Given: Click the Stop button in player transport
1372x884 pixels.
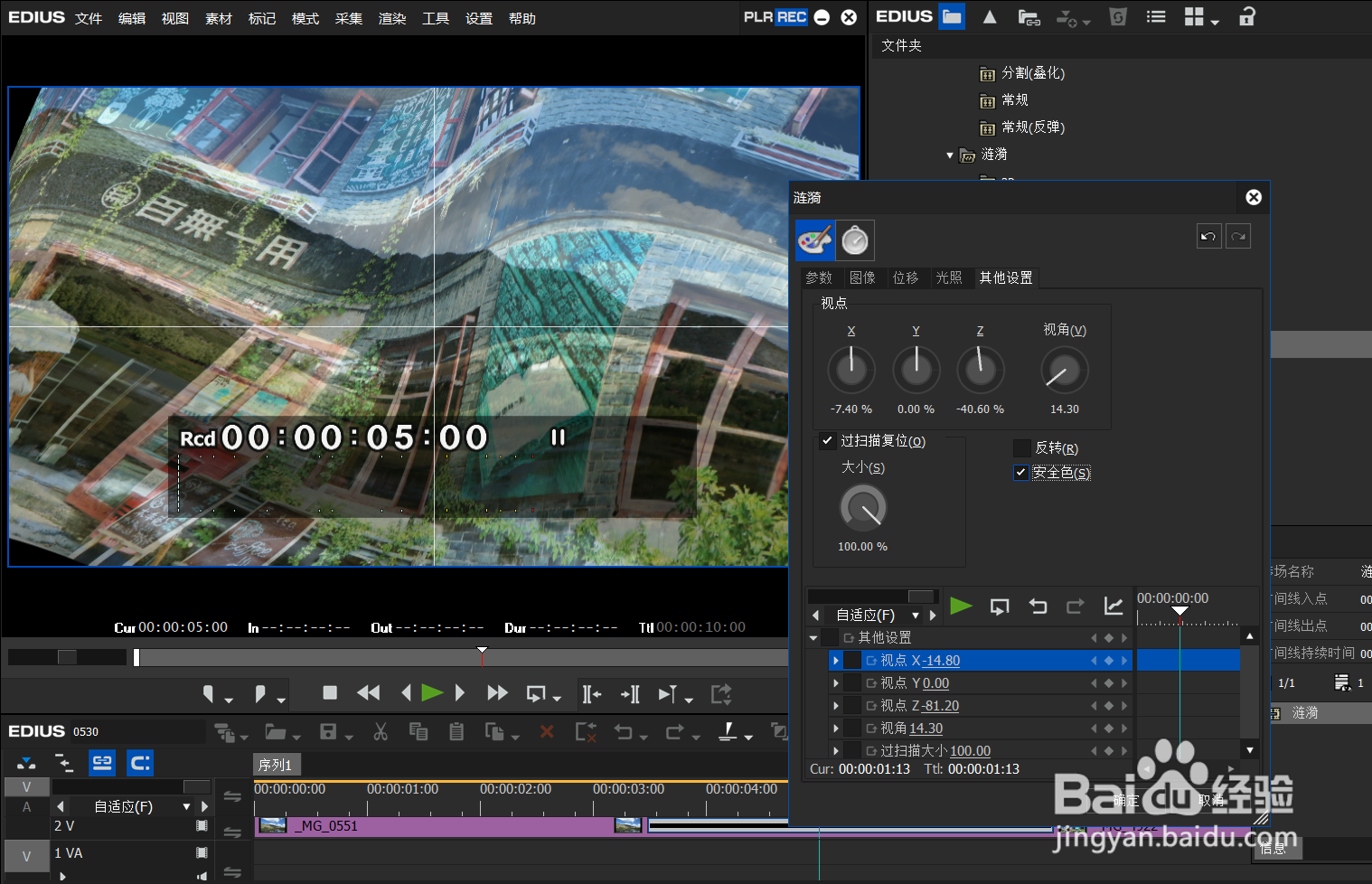Looking at the screenshot, I should tap(330, 692).
